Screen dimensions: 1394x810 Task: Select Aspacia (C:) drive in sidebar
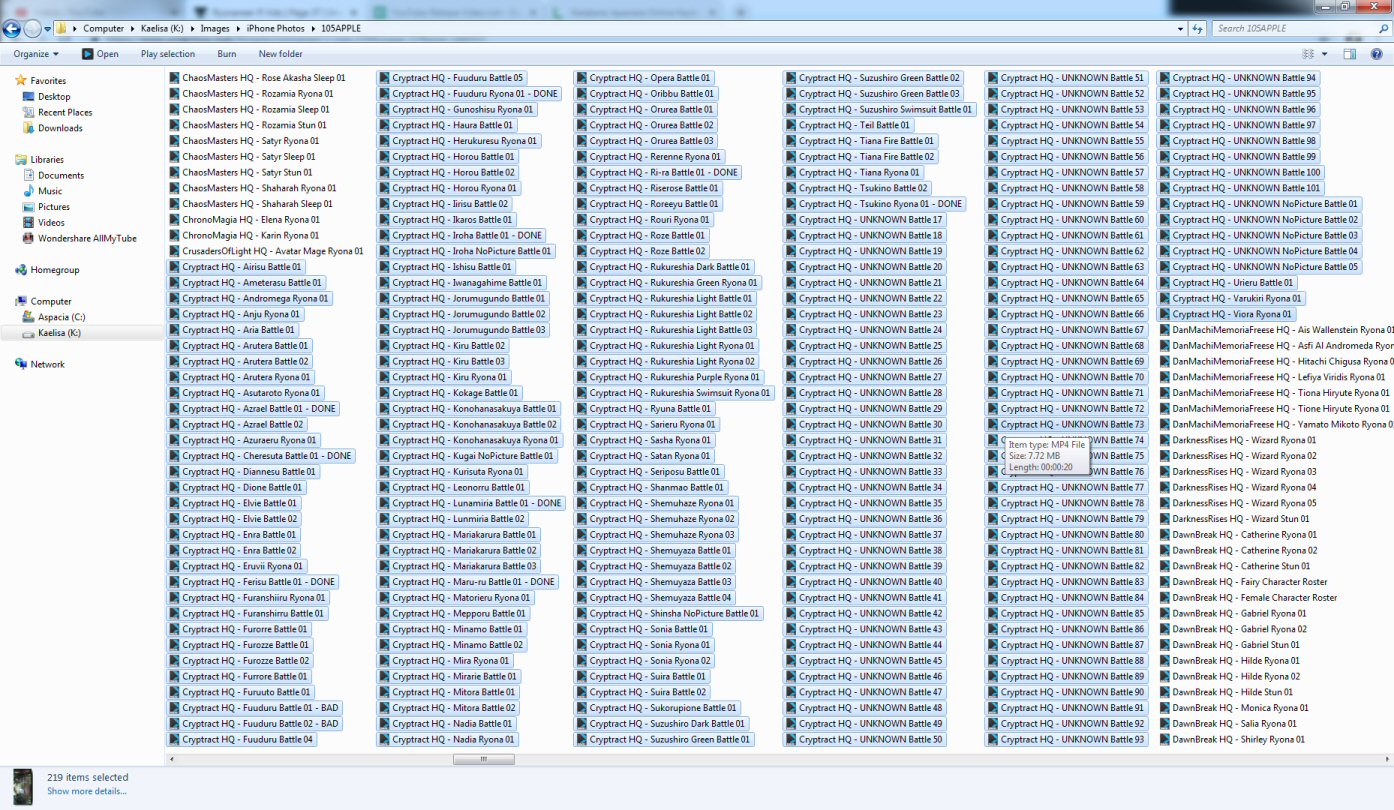tap(61, 317)
